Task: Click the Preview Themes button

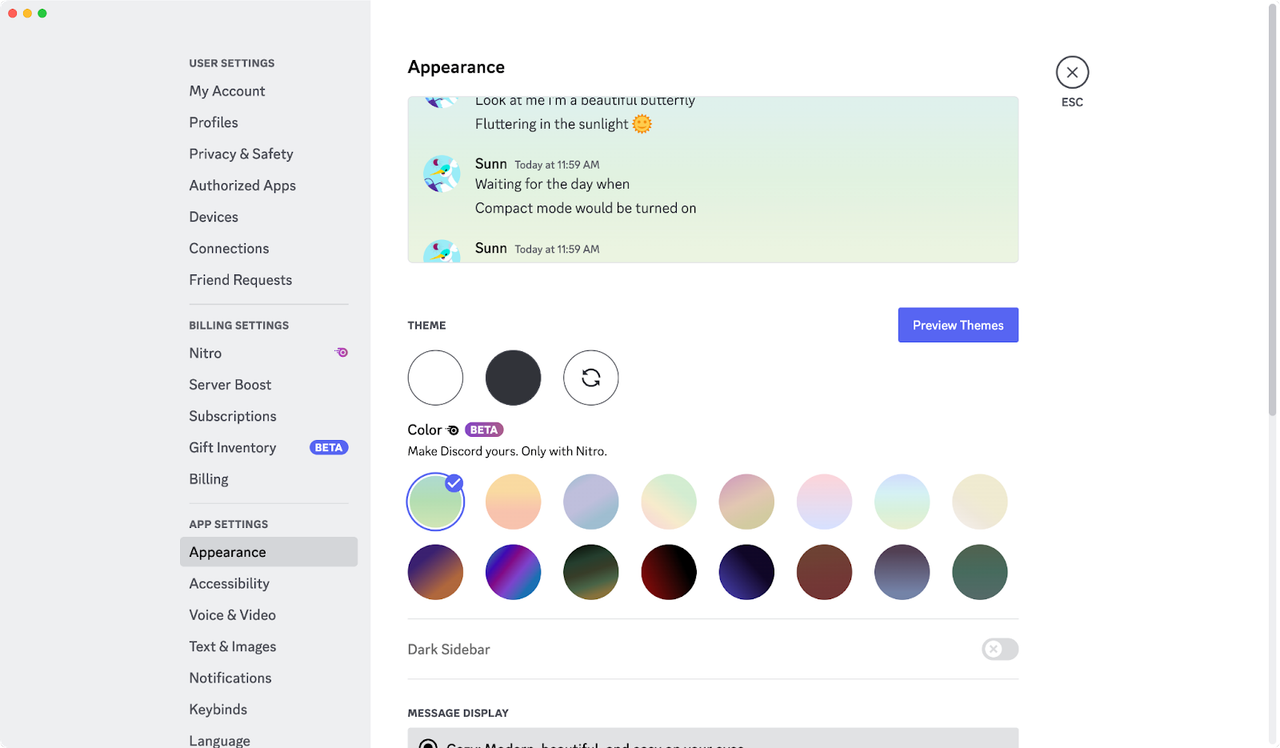Action: [x=958, y=325]
